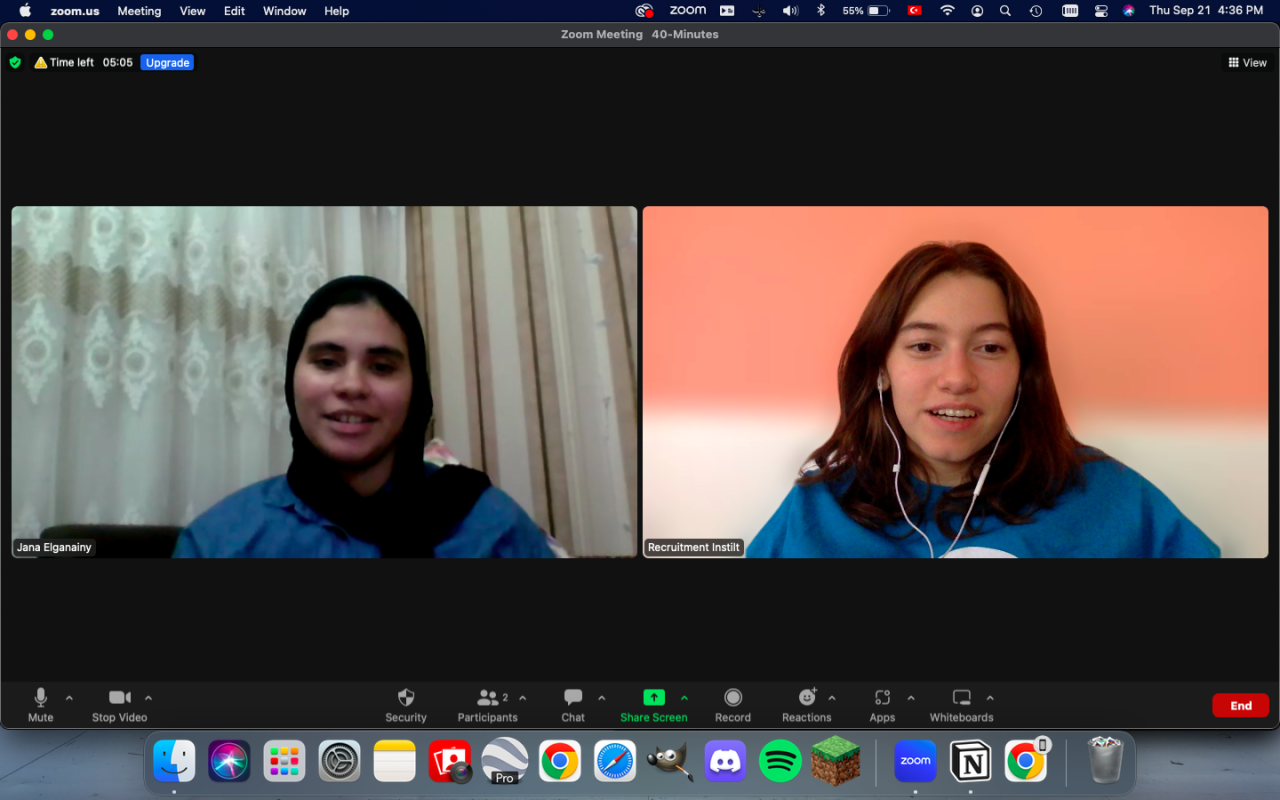Check the battery status at 55%
1280x800 pixels.
pos(866,11)
